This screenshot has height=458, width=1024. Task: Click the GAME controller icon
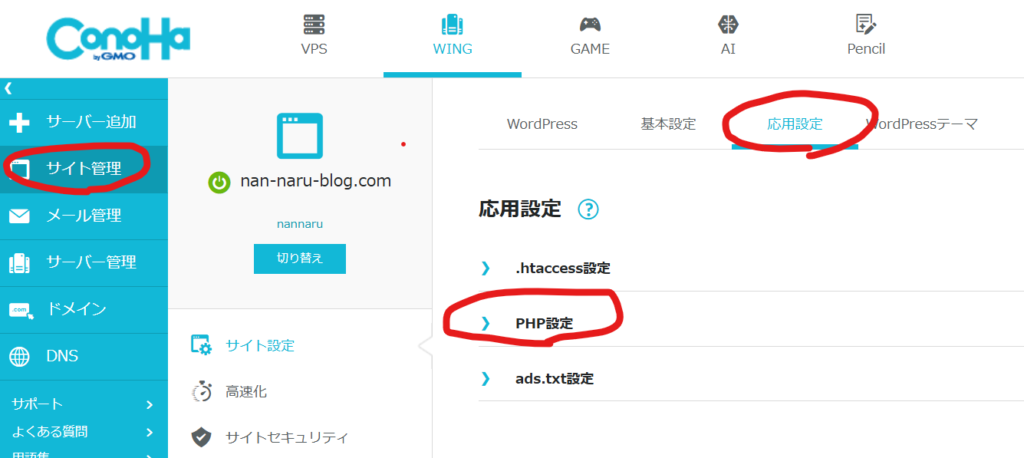click(590, 25)
